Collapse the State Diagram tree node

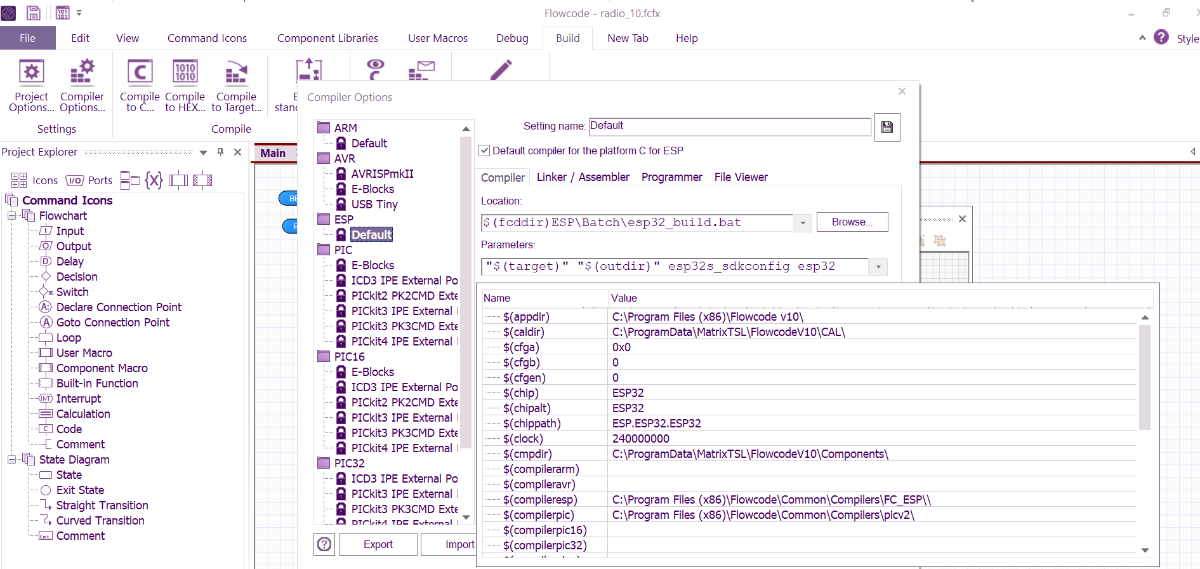click(x=13, y=460)
